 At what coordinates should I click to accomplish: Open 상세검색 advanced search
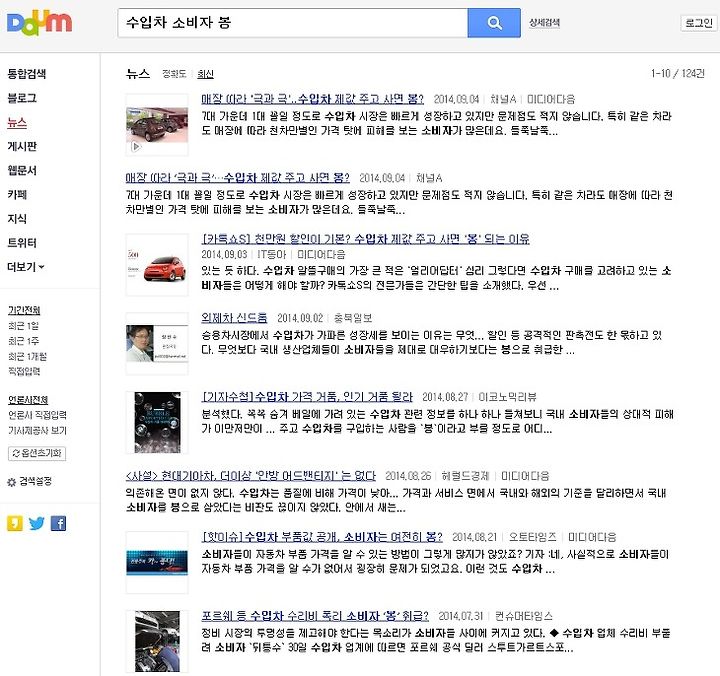point(544,23)
